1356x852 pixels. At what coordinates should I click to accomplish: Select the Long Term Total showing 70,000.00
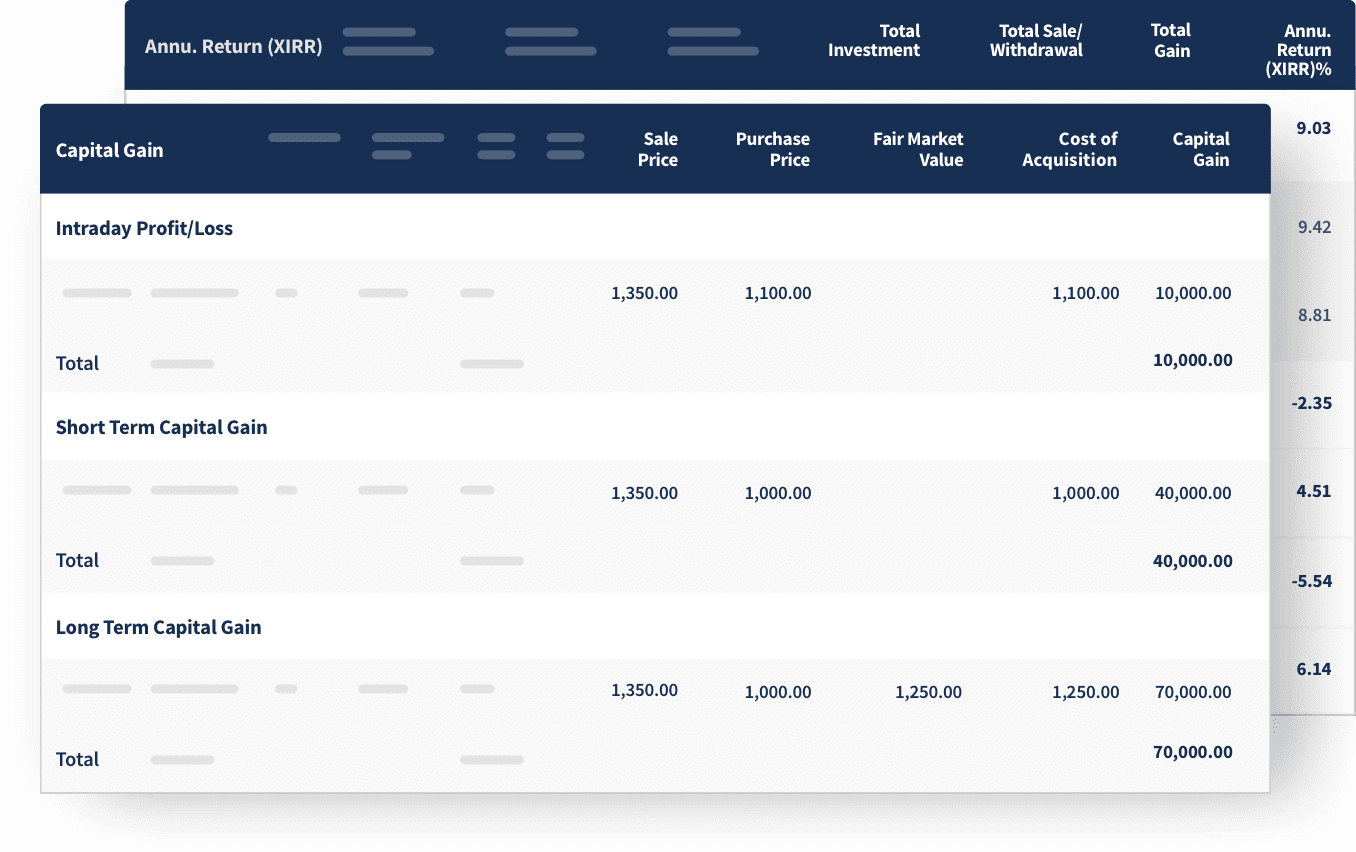pyautogui.click(x=1192, y=752)
